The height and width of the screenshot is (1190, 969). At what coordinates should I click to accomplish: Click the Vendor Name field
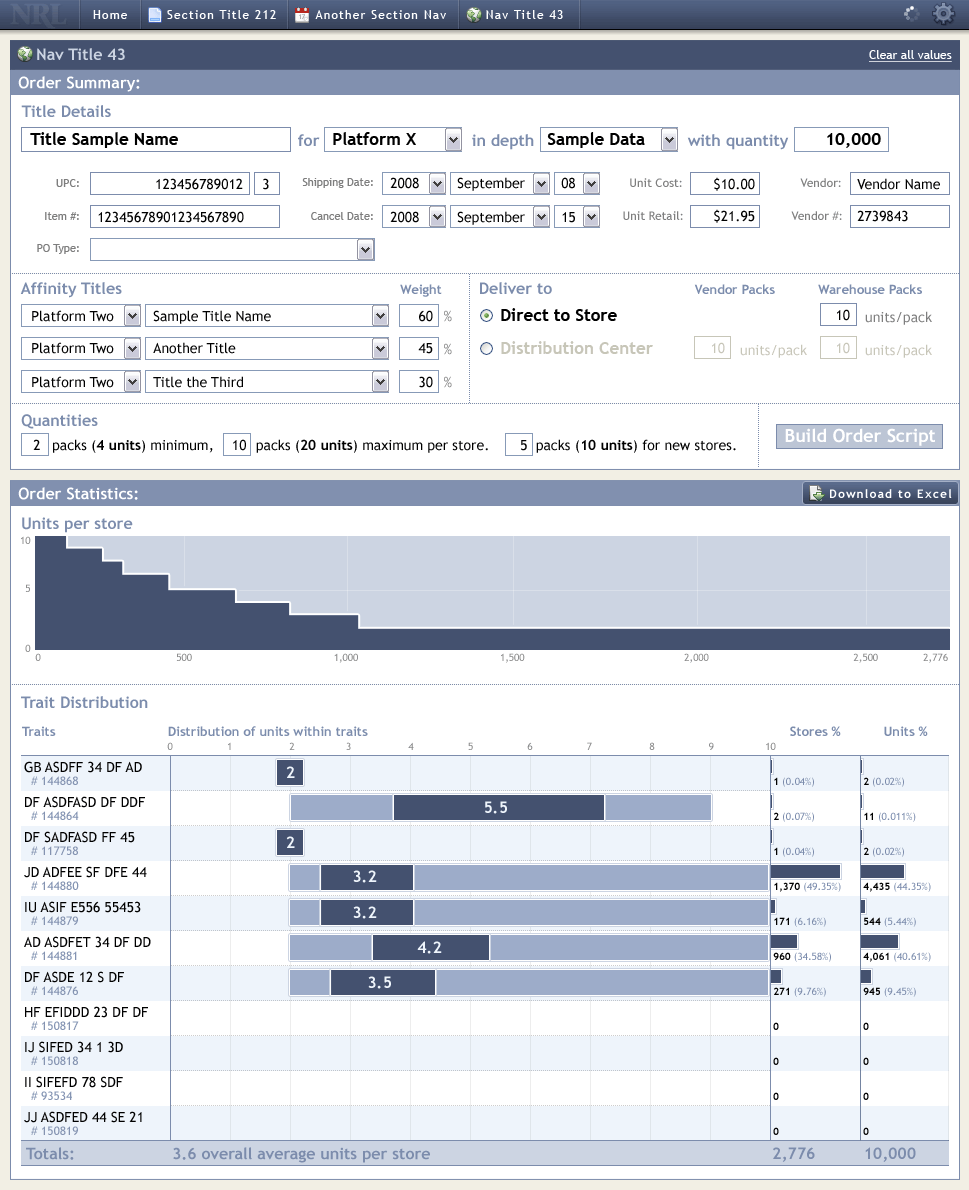coord(899,184)
